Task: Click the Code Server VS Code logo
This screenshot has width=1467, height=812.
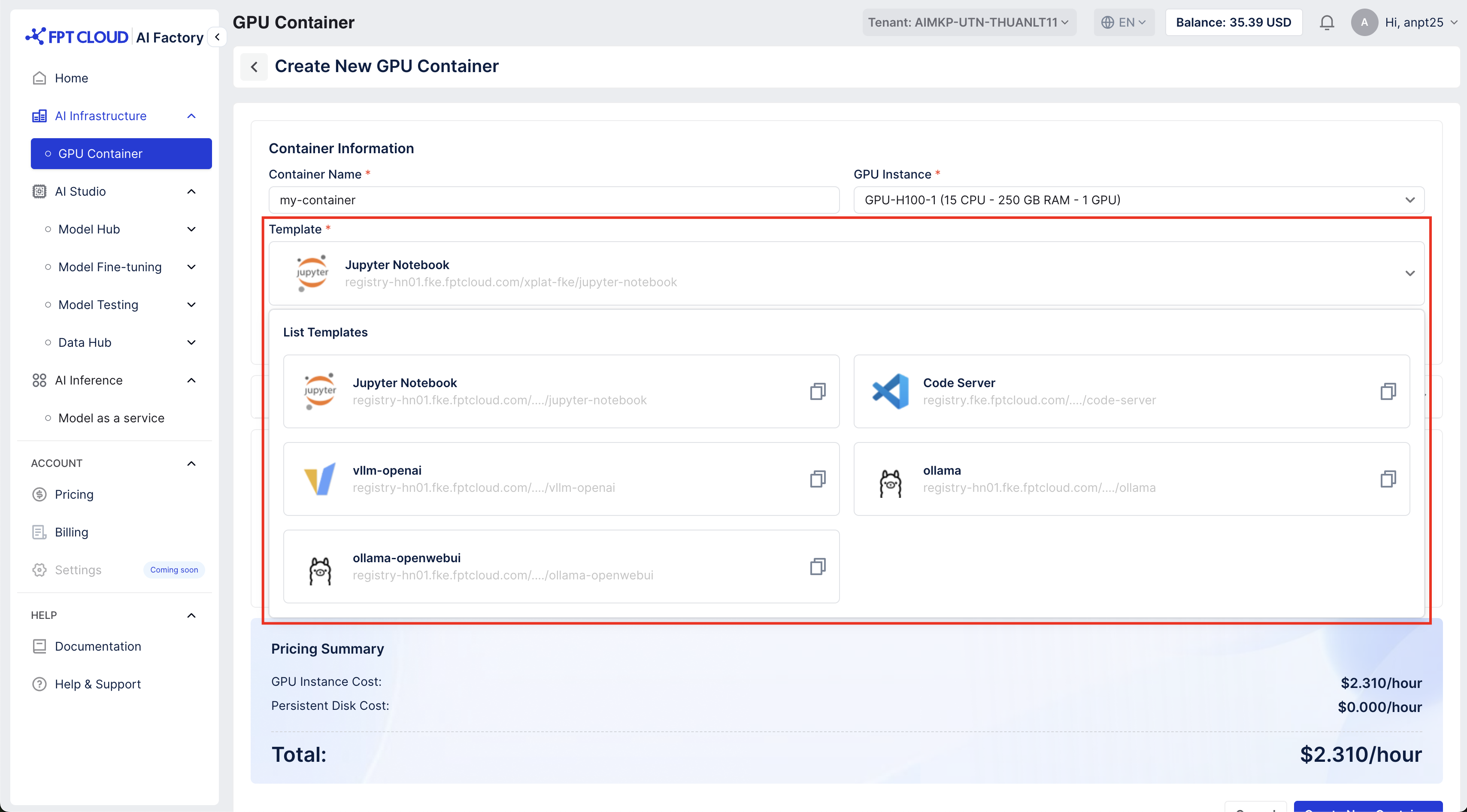Action: click(x=891, y=391)
